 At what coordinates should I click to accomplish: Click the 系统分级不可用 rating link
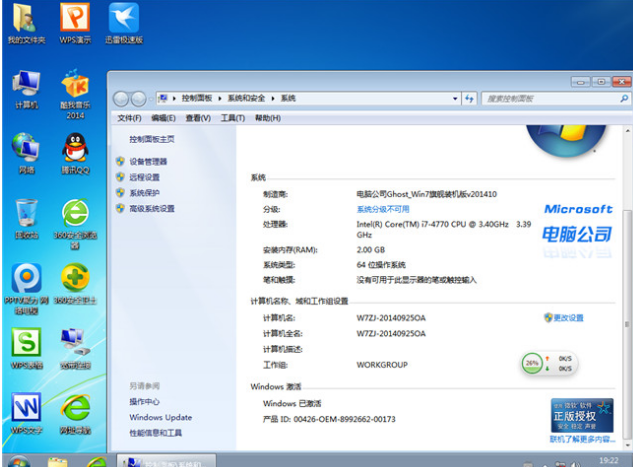383,209
